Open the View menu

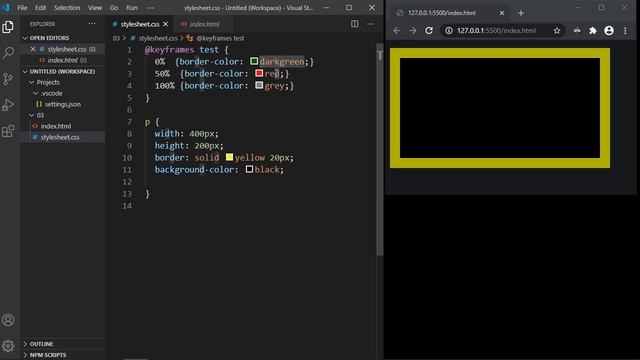(95, 8)
